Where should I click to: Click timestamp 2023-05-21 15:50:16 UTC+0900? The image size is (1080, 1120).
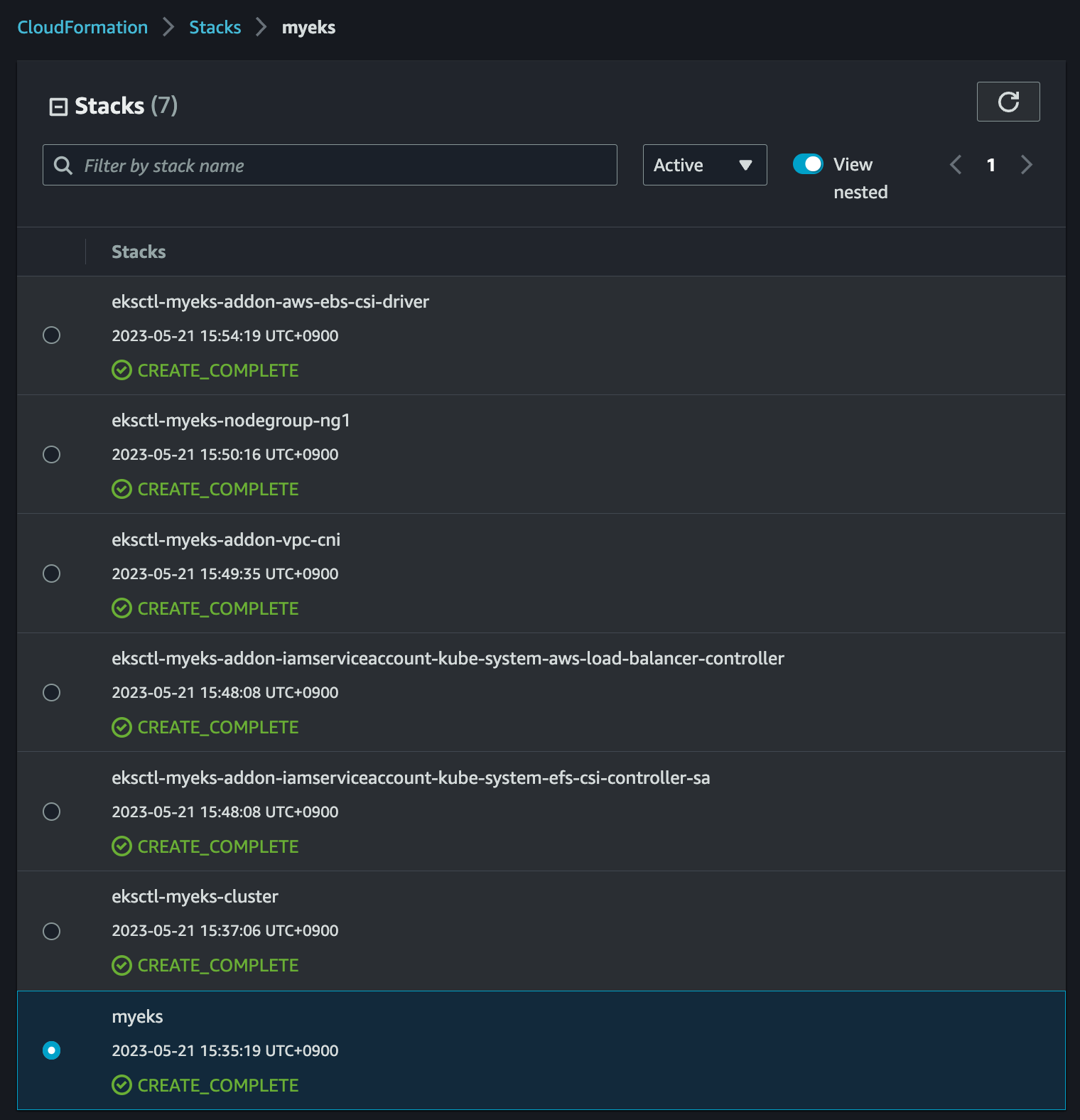click(225, 454)
